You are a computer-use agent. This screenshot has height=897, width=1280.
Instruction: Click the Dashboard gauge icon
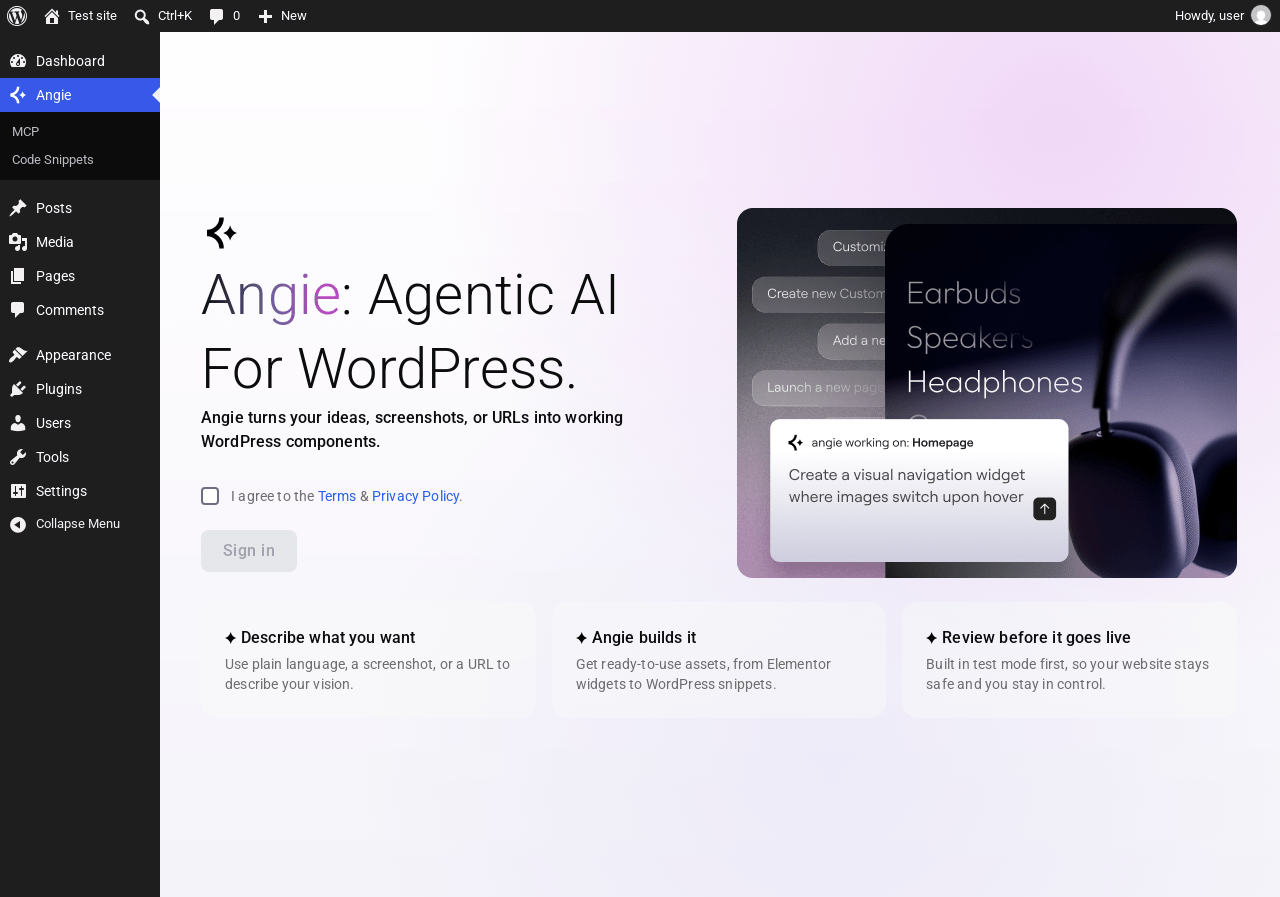point(18,61)
